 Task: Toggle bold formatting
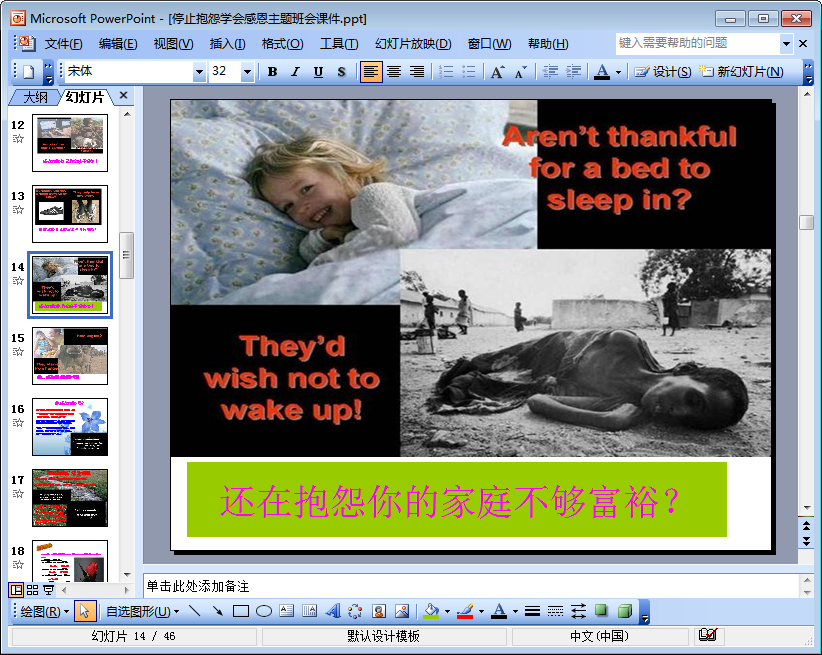pyautogui.click(x=272, y=72)
